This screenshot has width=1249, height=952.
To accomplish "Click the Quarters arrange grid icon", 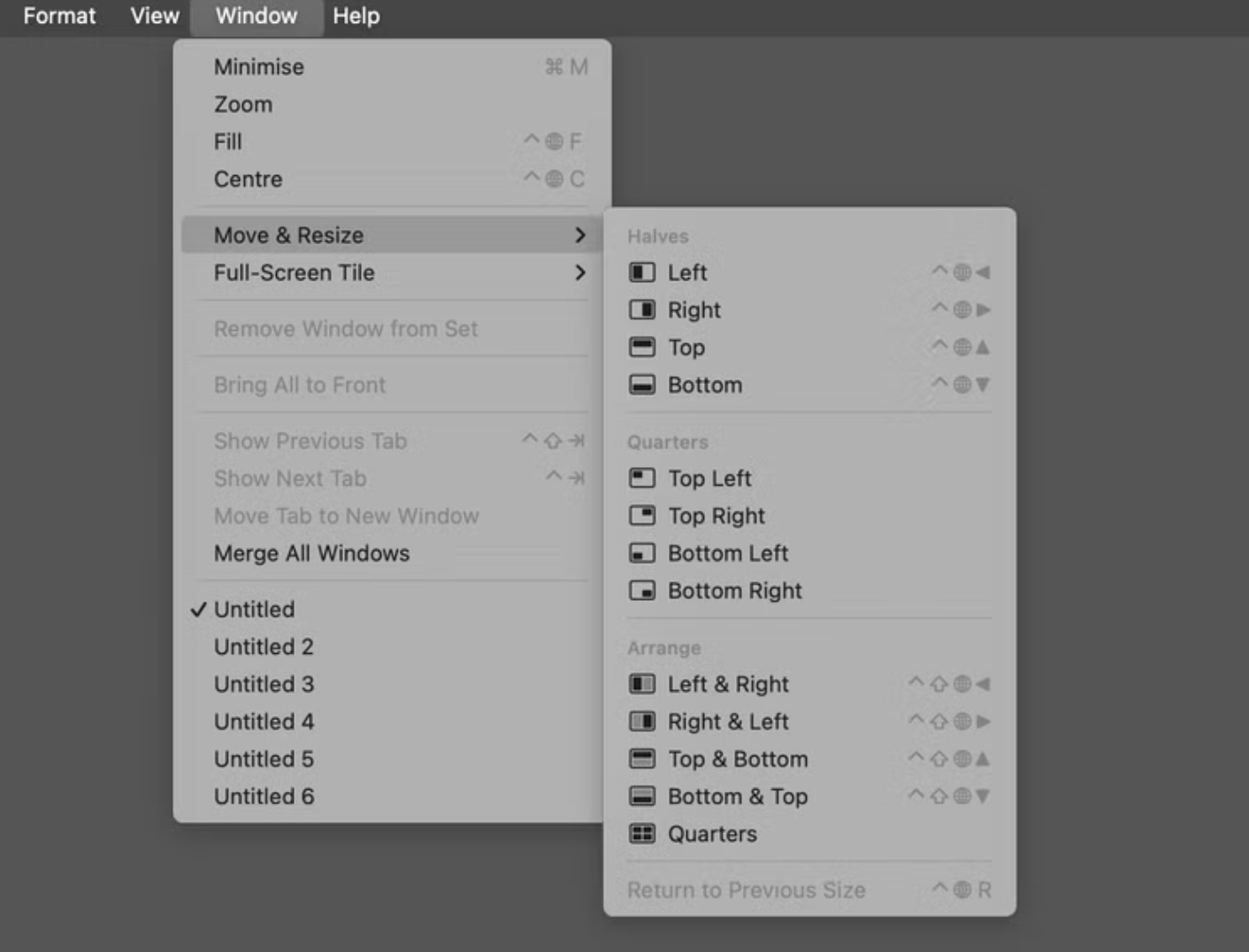I will (641, 833).
